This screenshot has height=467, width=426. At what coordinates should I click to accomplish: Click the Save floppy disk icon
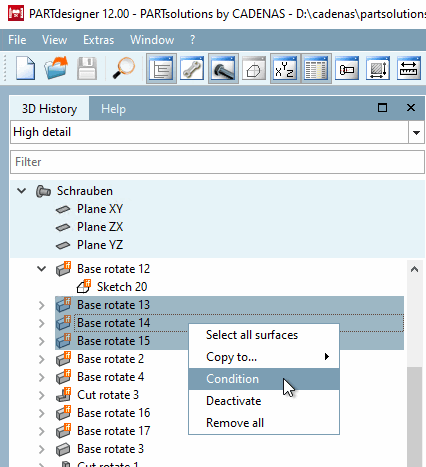pyautogui.click(x=87, y=69)
